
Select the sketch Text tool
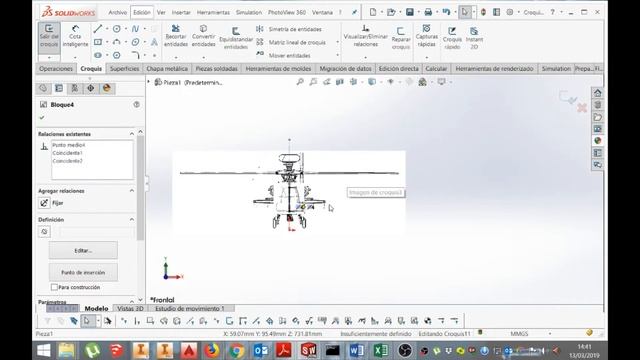(154, 42)
